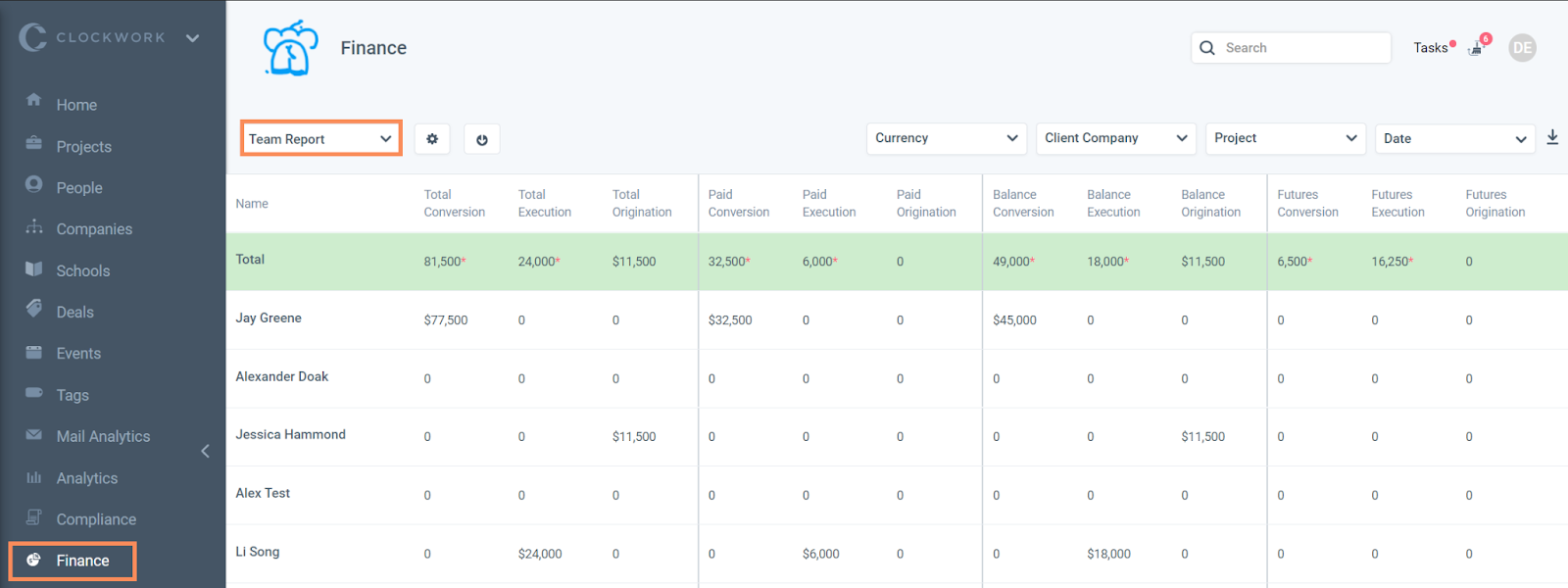Viewport: 1568px width, 588px height.
Task: Open Events in the sidebar
Action: (78, 354)
